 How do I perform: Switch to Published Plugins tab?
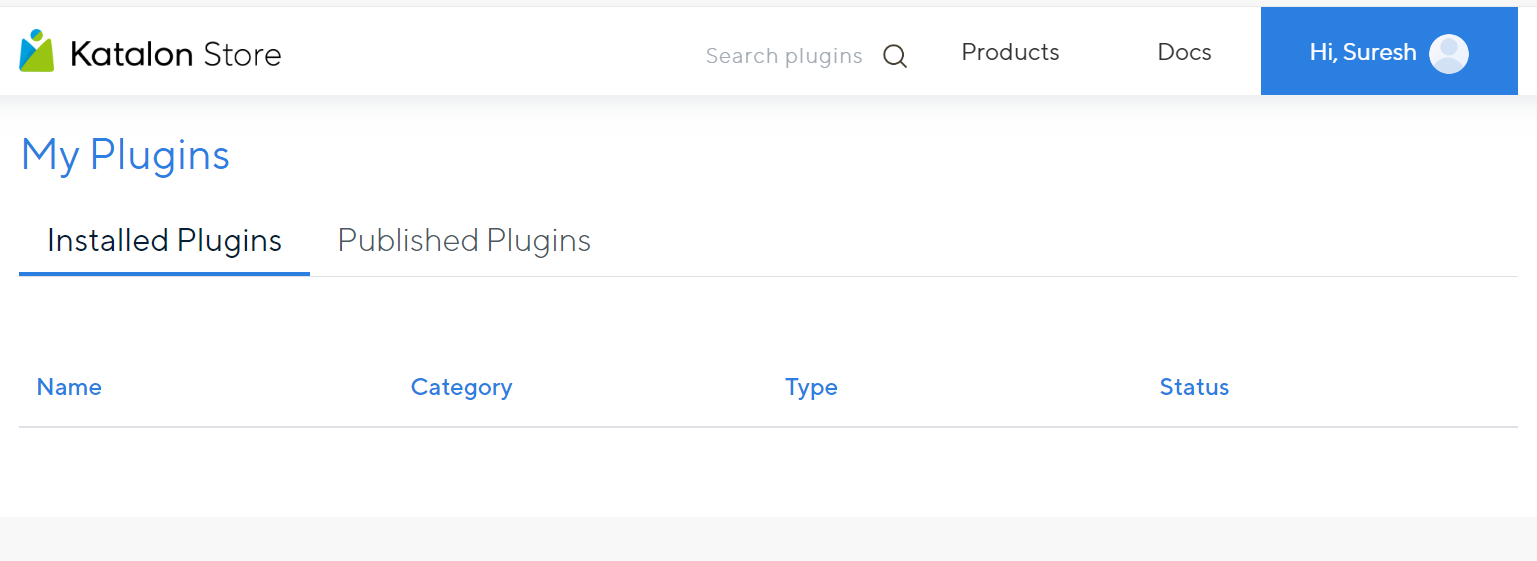(464, 241)
